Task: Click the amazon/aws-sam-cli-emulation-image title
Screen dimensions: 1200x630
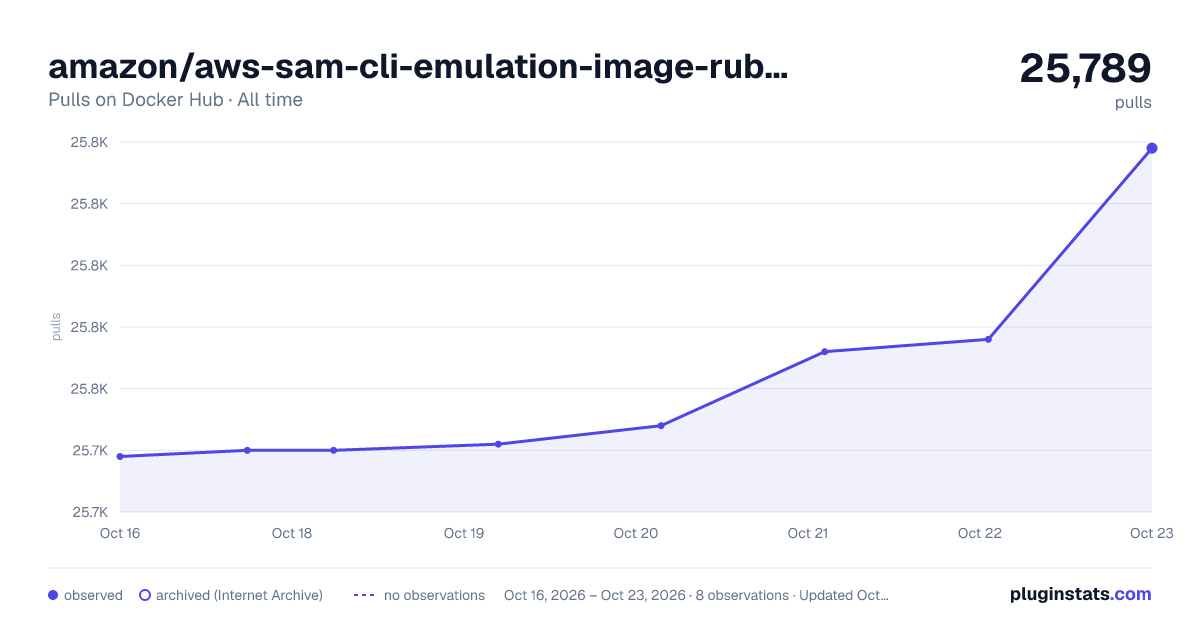Action: (x=418, y=67)
